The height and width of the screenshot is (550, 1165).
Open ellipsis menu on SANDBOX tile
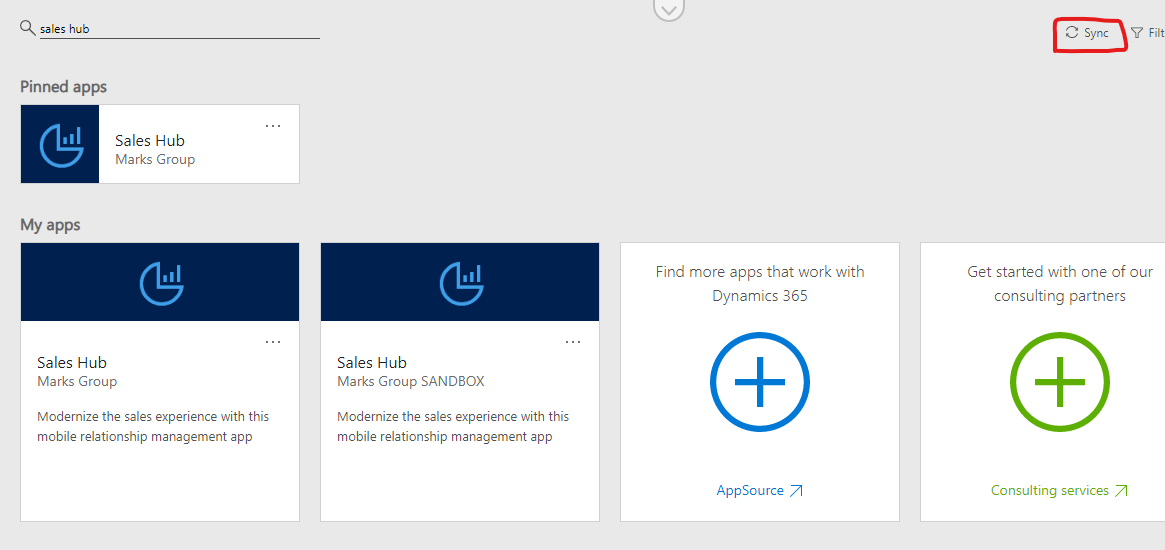[x=573, y=342]
